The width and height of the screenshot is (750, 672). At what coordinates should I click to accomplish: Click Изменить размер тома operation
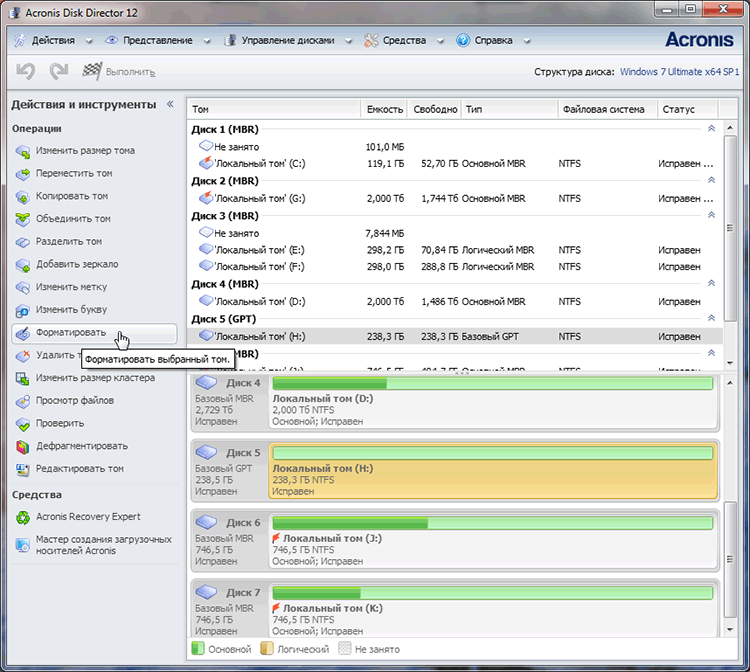tap(85, 151)
